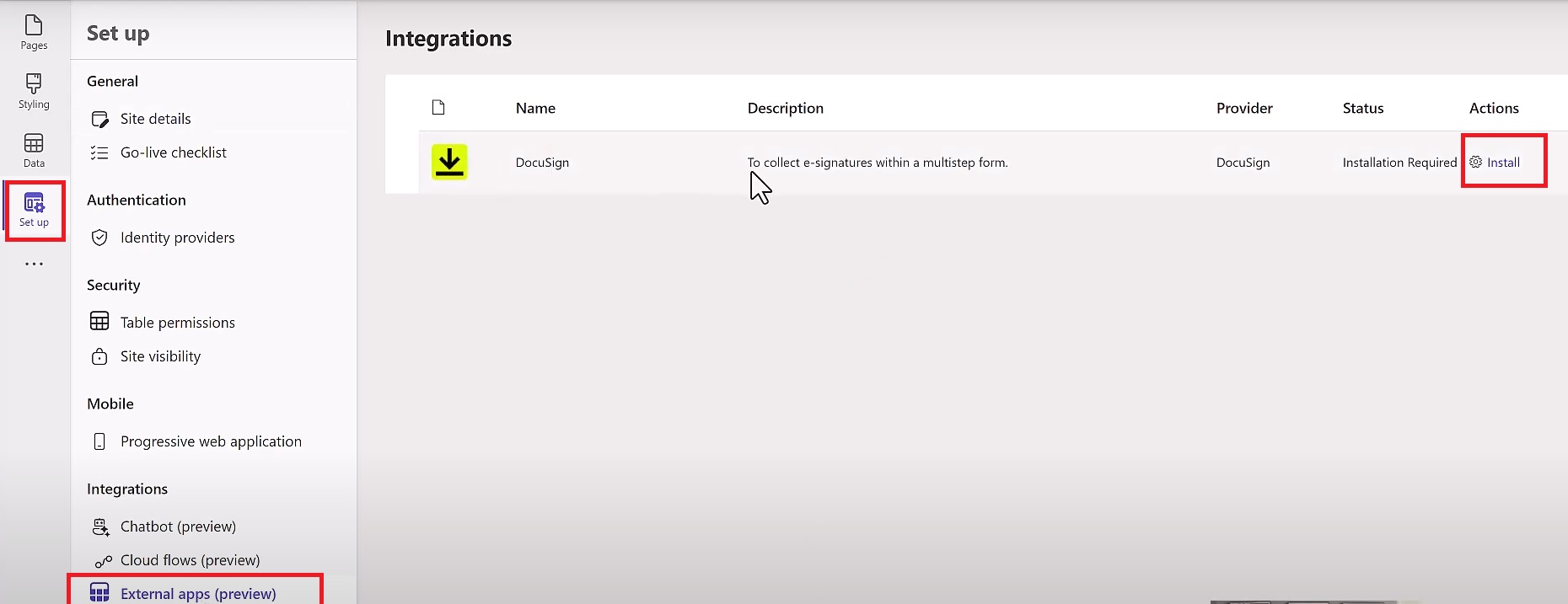Image resolution: width=1568 pixels, height=604 pixels.
Task: Click the Table permissions grid icon
Action: point(99,322)
